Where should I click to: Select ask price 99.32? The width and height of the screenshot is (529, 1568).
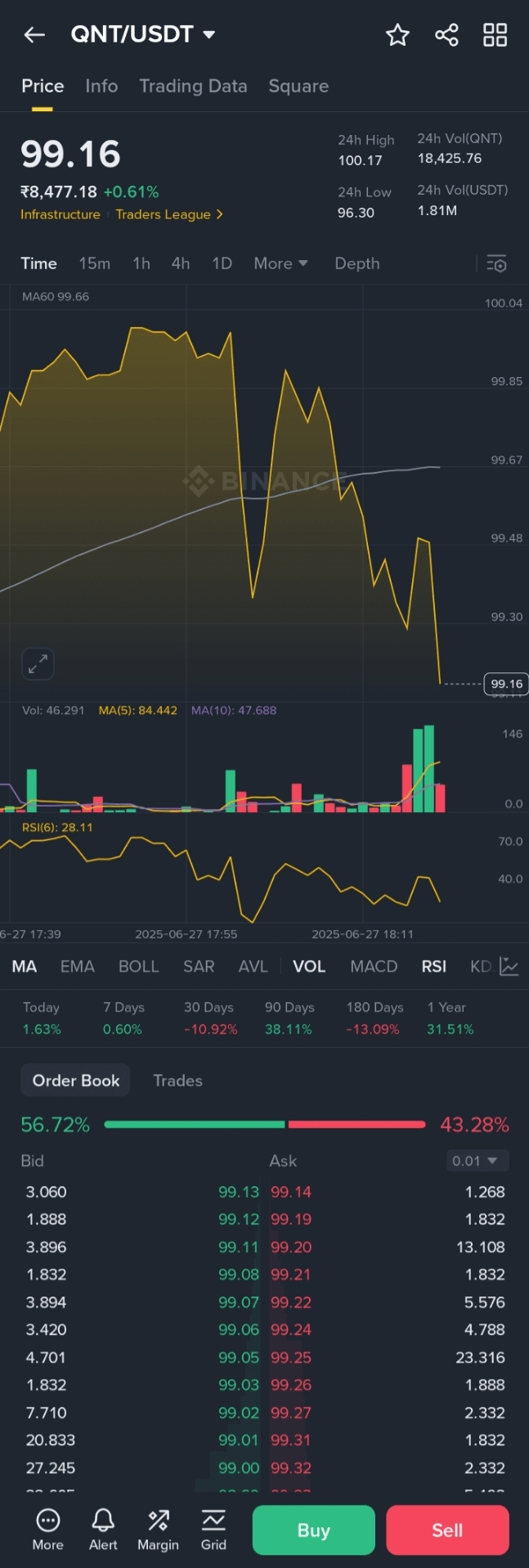coord(291,1467)
